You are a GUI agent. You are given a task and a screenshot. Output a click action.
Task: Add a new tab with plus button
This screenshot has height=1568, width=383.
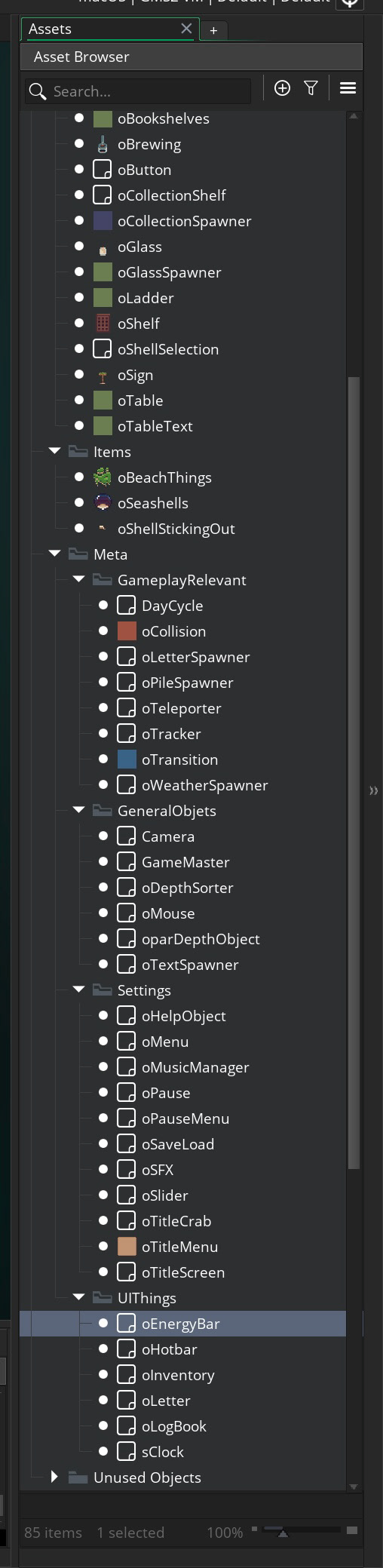(x=213, y=30)
